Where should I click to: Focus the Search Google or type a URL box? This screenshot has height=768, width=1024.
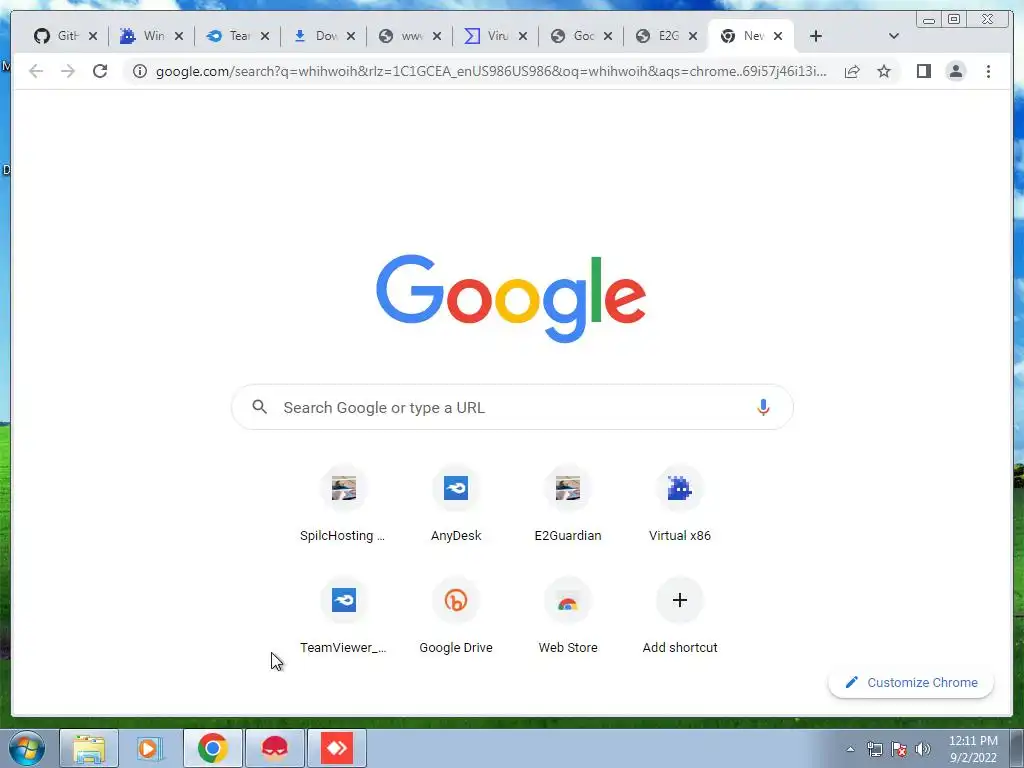[x=512, y=408]
